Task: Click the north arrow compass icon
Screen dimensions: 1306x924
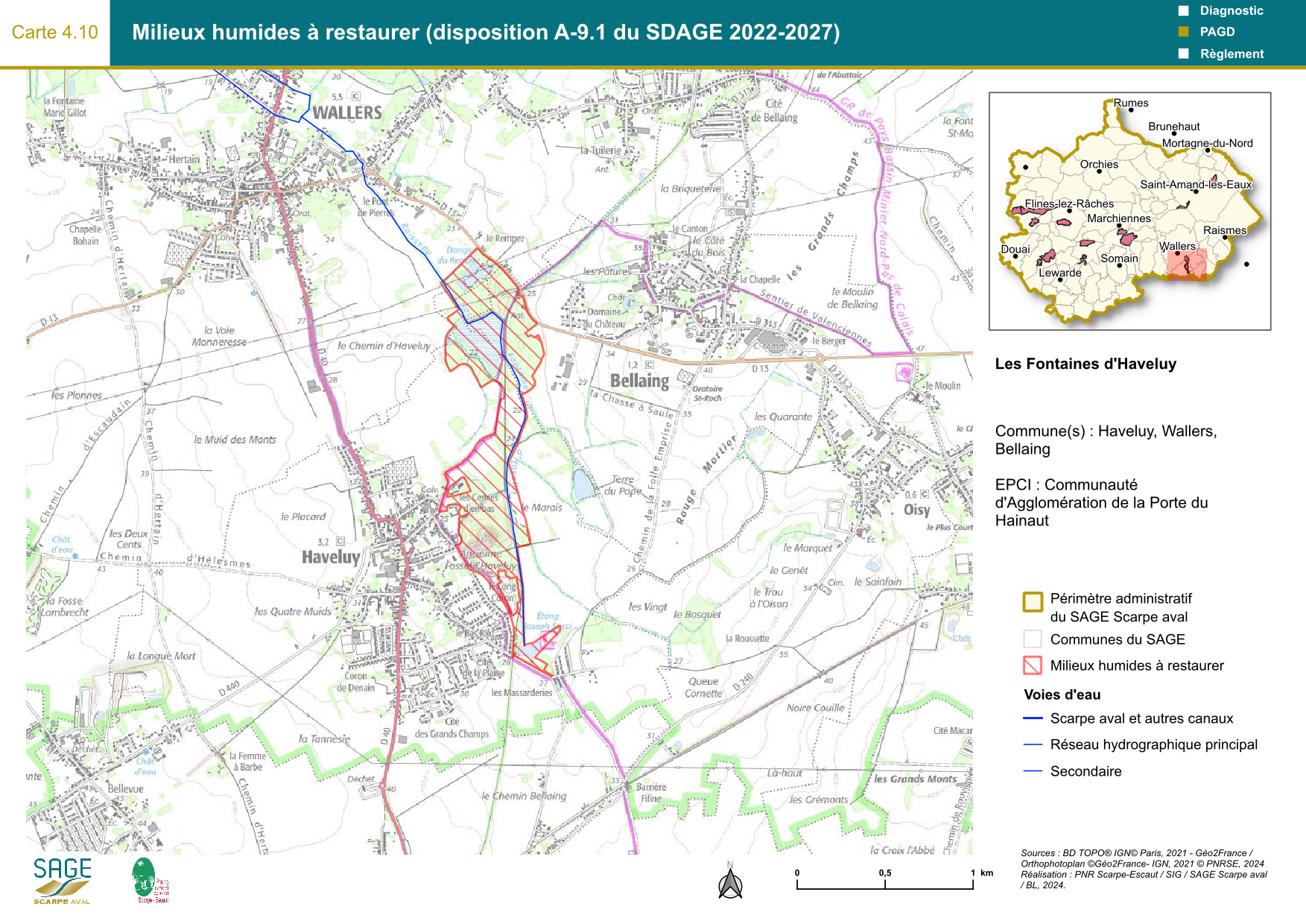Action: pyautogui.click(x=730, y=882)
